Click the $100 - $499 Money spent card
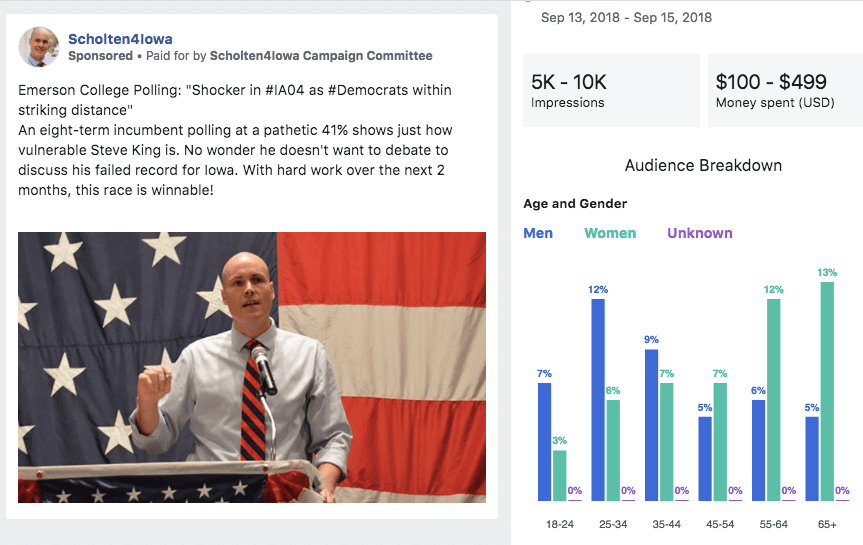The image size is (863, 545). 785,90
